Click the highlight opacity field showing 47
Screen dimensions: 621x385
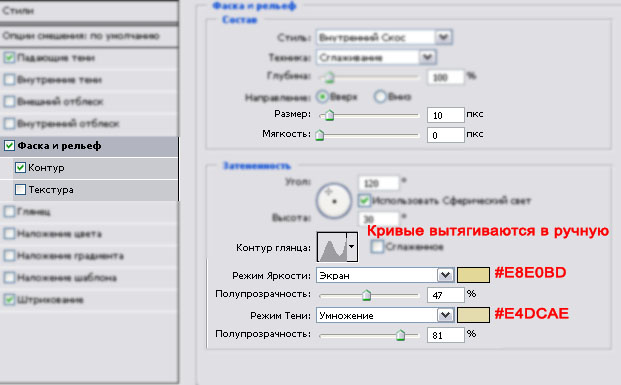click(x=446, y=295)
